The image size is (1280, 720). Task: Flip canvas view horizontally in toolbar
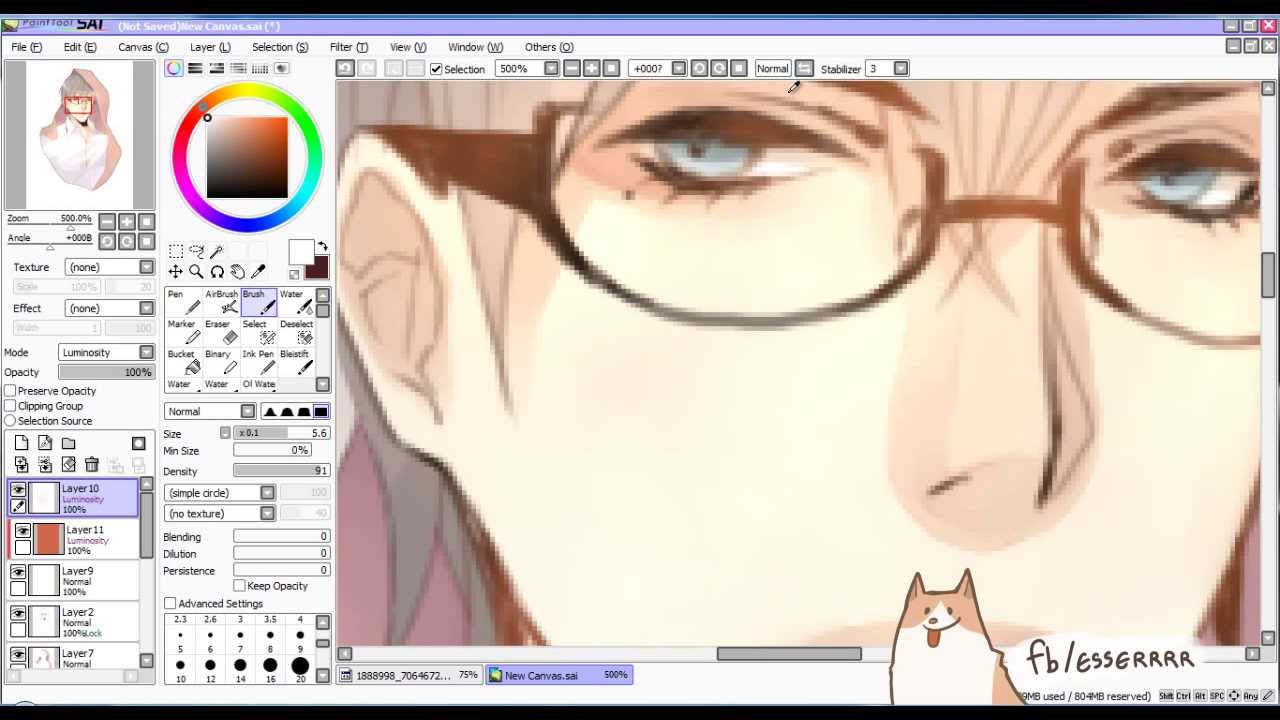point(804,68)
